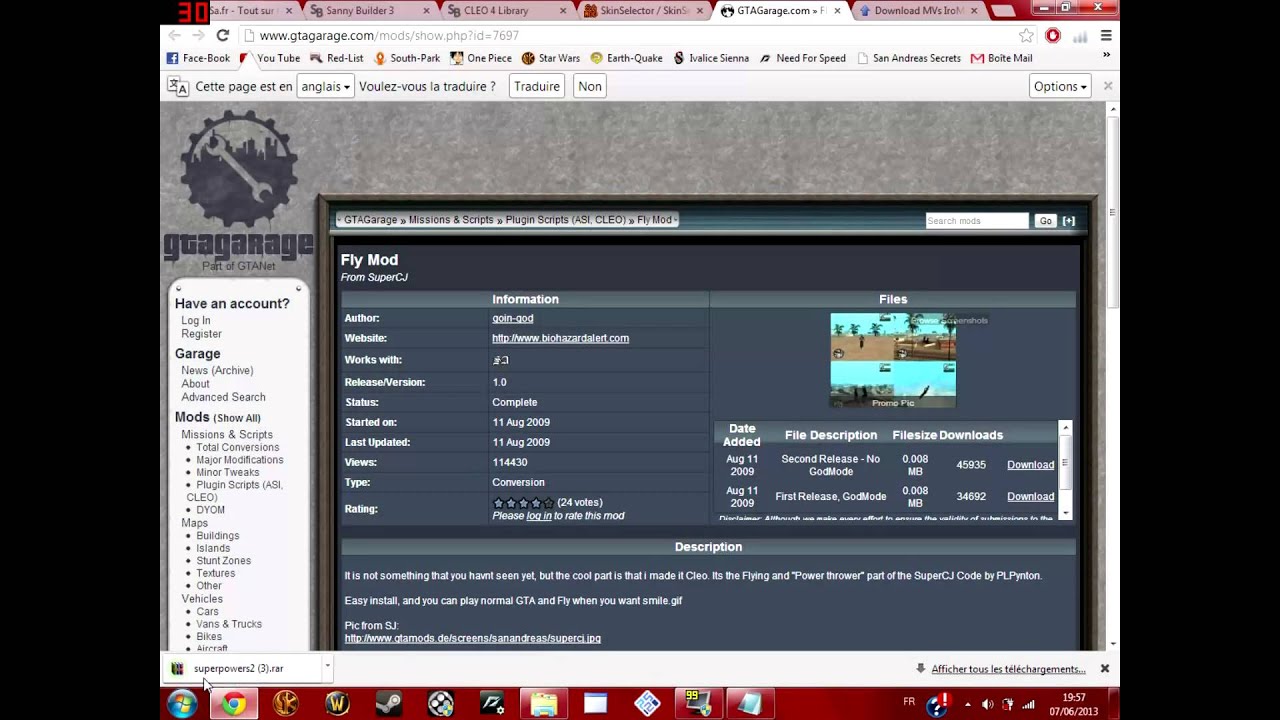Open the Chrome menu hamburger icon
Image resolution: width=1280 pixels, height=720 pixels.
pos(1106,35)
